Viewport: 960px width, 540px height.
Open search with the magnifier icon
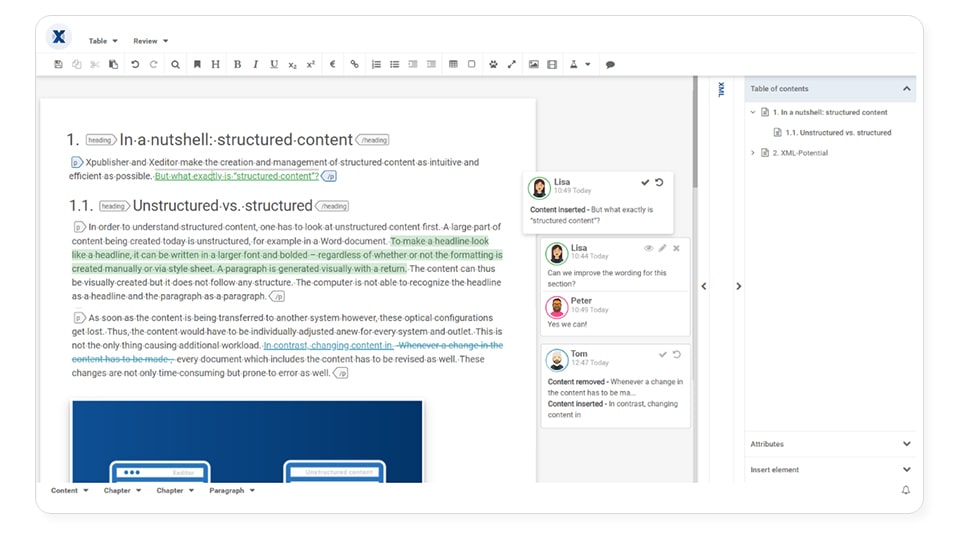click(175, 65)
